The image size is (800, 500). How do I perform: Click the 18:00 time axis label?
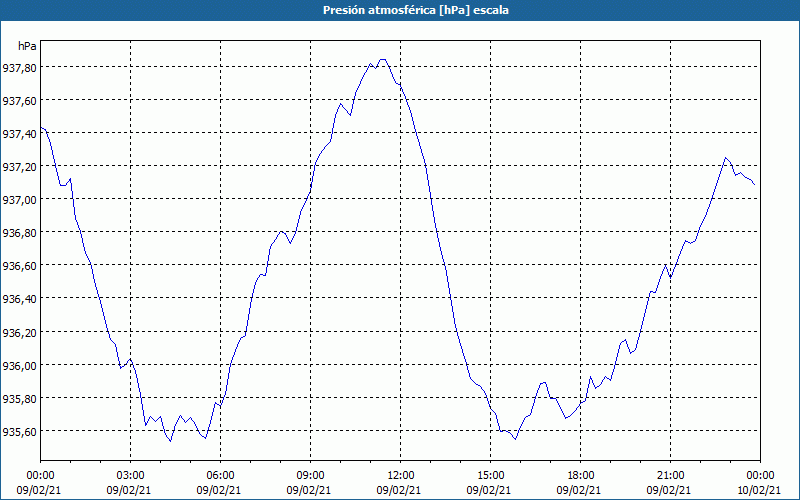[x=581, y=476]
